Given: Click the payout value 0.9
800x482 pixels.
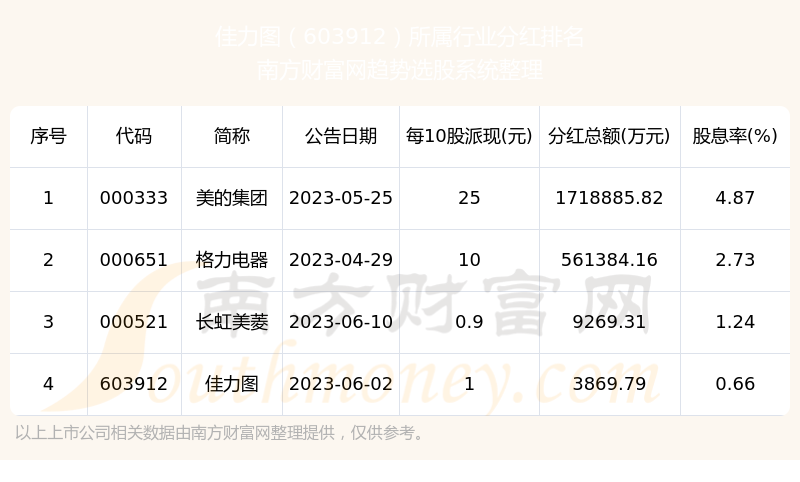Looking at the screenshot, I should click(x=469, y=322).
